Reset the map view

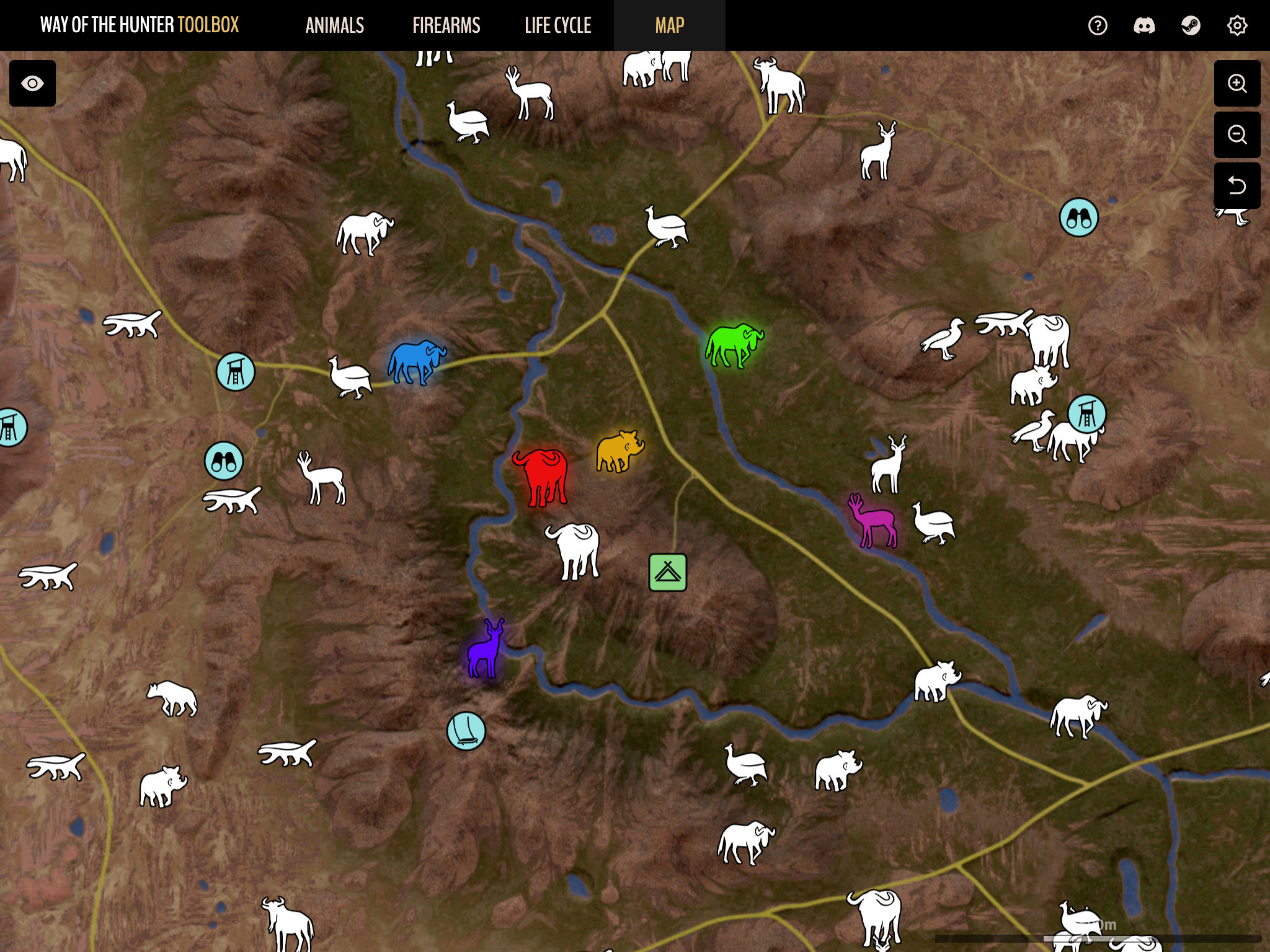(x=1237, y=185)
